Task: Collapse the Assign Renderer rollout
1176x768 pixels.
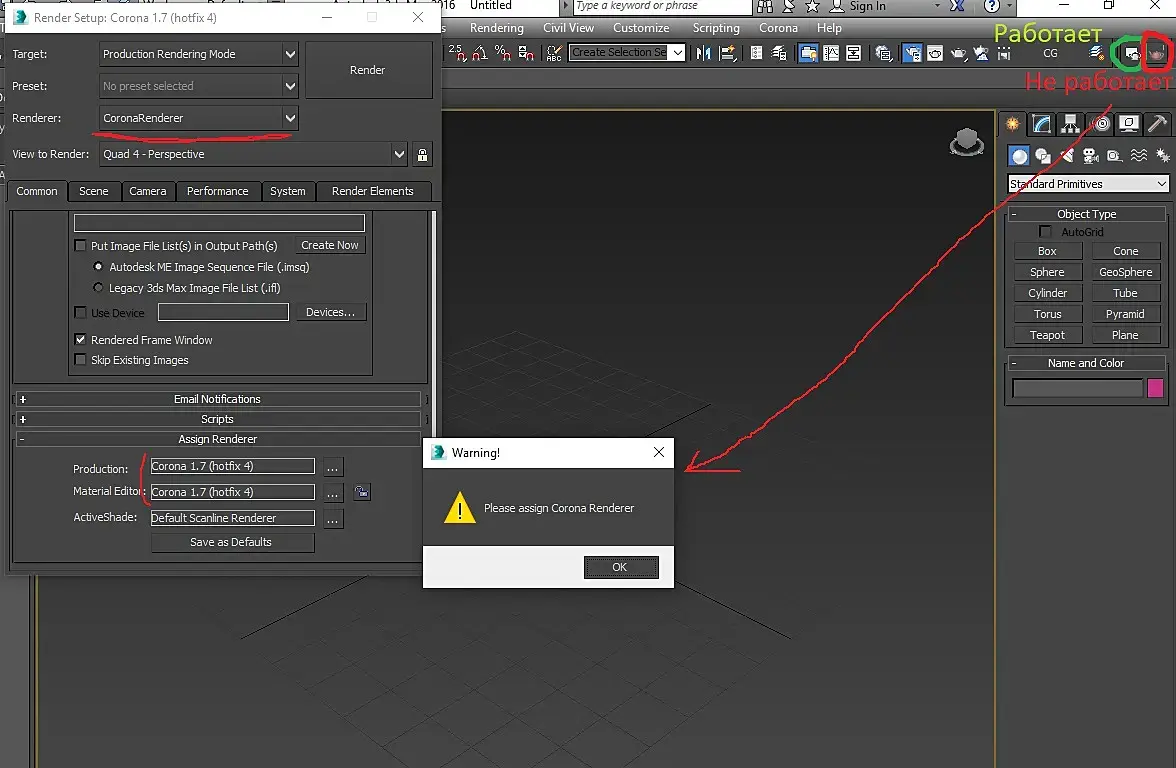Action: 218,439
